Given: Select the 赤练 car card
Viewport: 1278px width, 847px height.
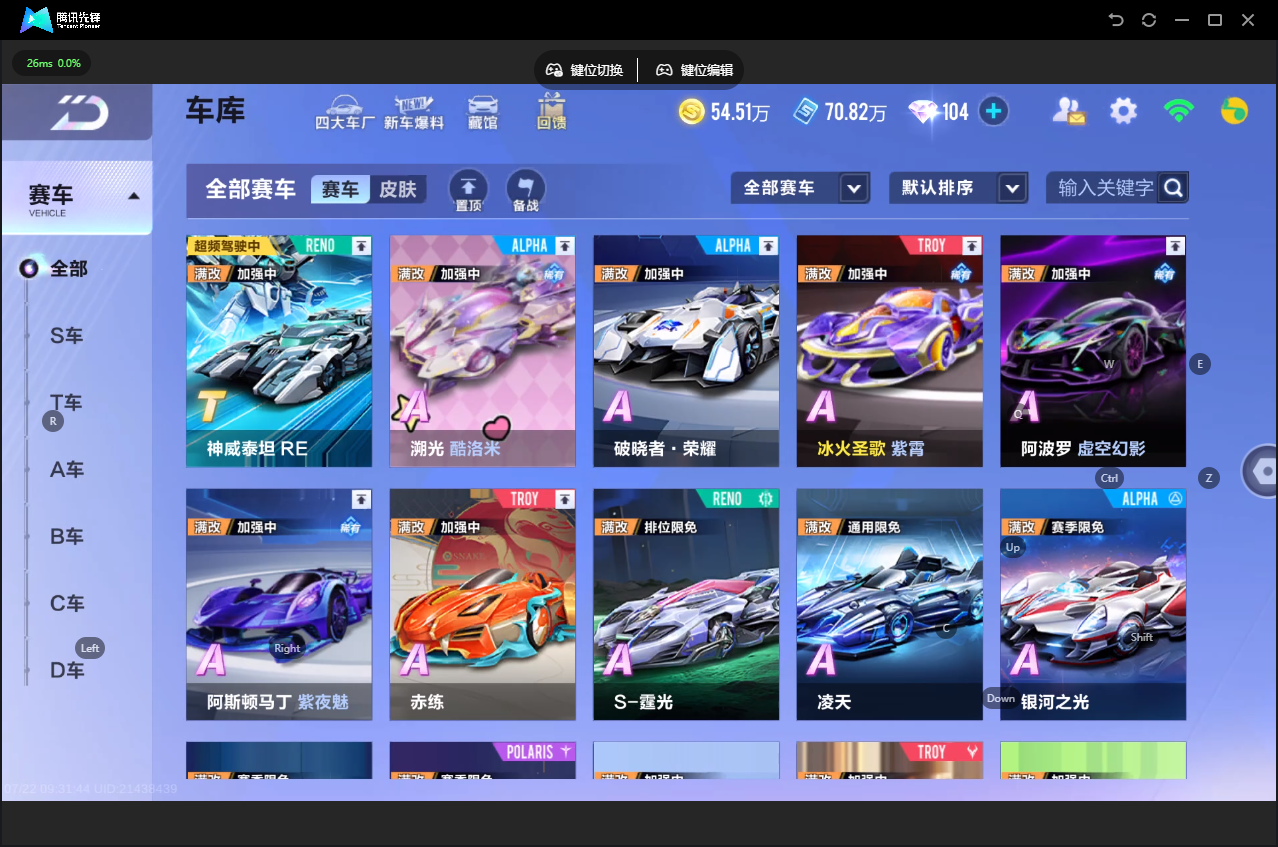Looking at the screenshot, I should (482, 604).
